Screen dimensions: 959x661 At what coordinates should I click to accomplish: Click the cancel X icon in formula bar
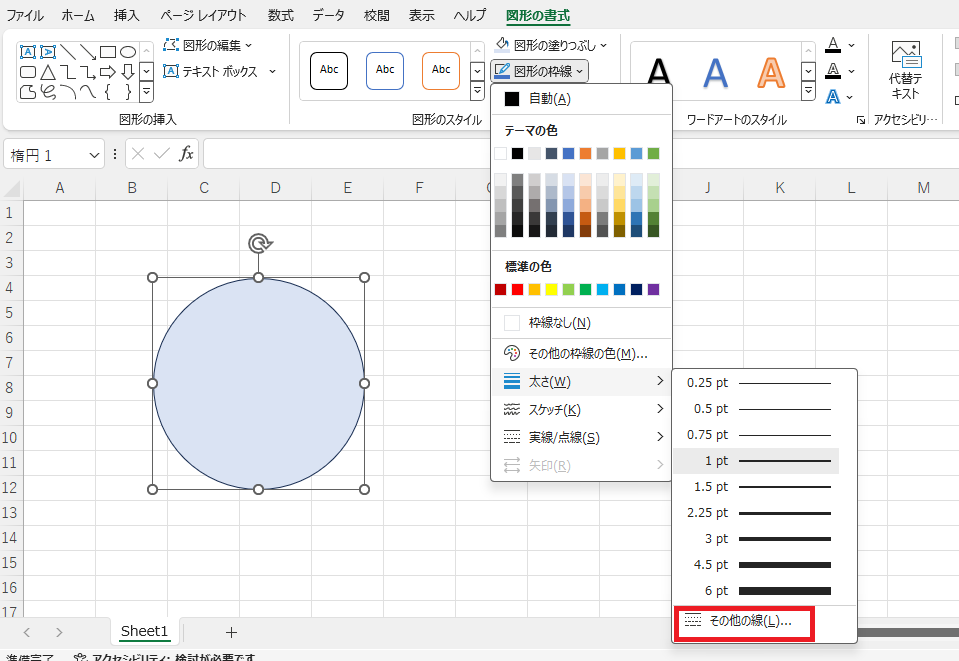tap(138, 153)
